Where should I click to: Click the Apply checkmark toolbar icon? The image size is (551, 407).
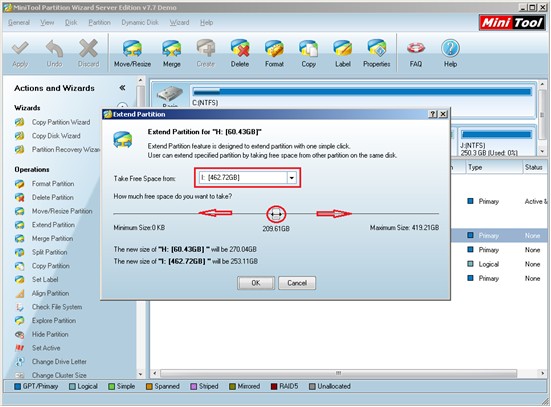(20, 54)
